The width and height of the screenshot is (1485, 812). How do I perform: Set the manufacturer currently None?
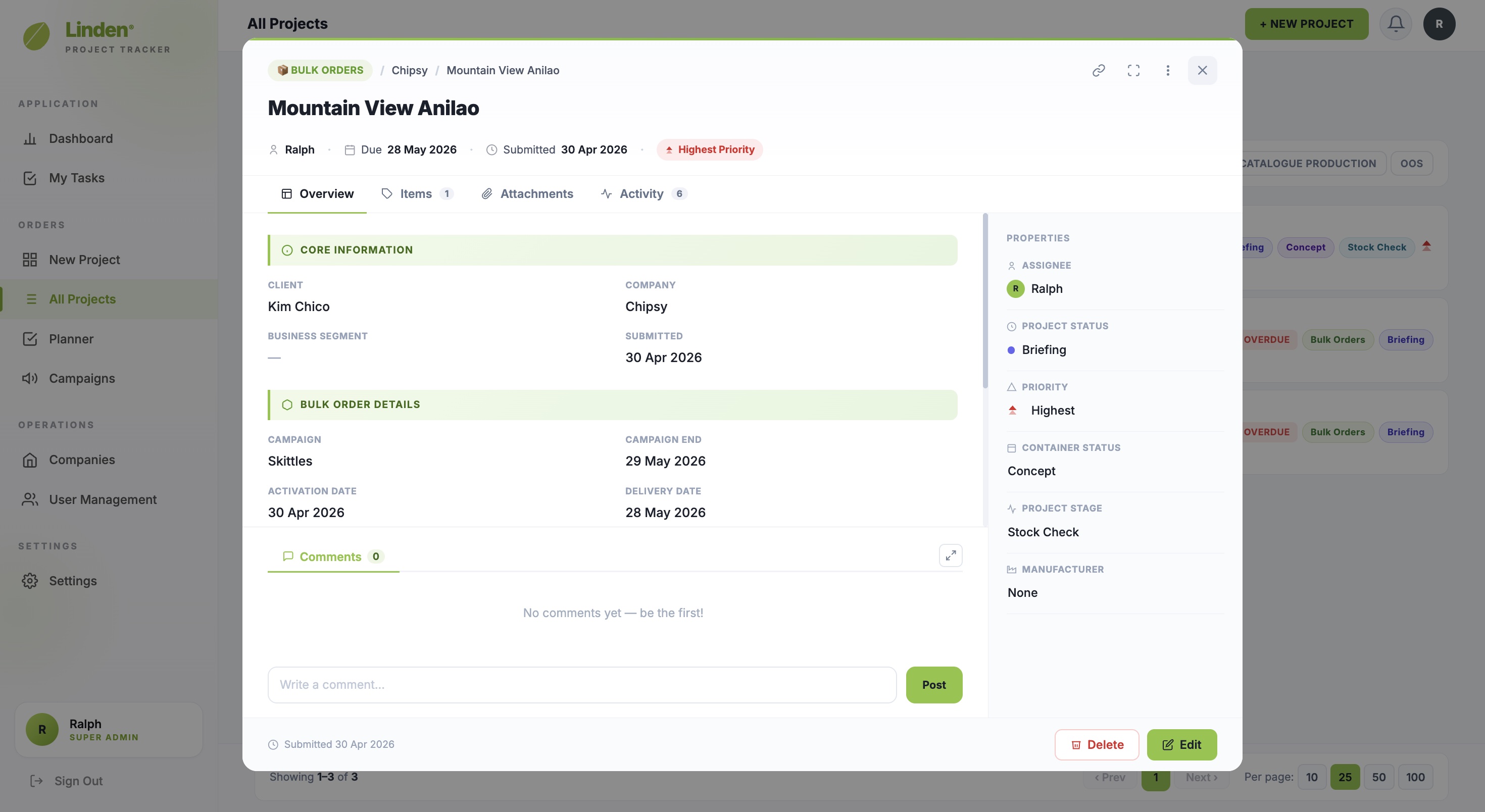coord(1022,592)
